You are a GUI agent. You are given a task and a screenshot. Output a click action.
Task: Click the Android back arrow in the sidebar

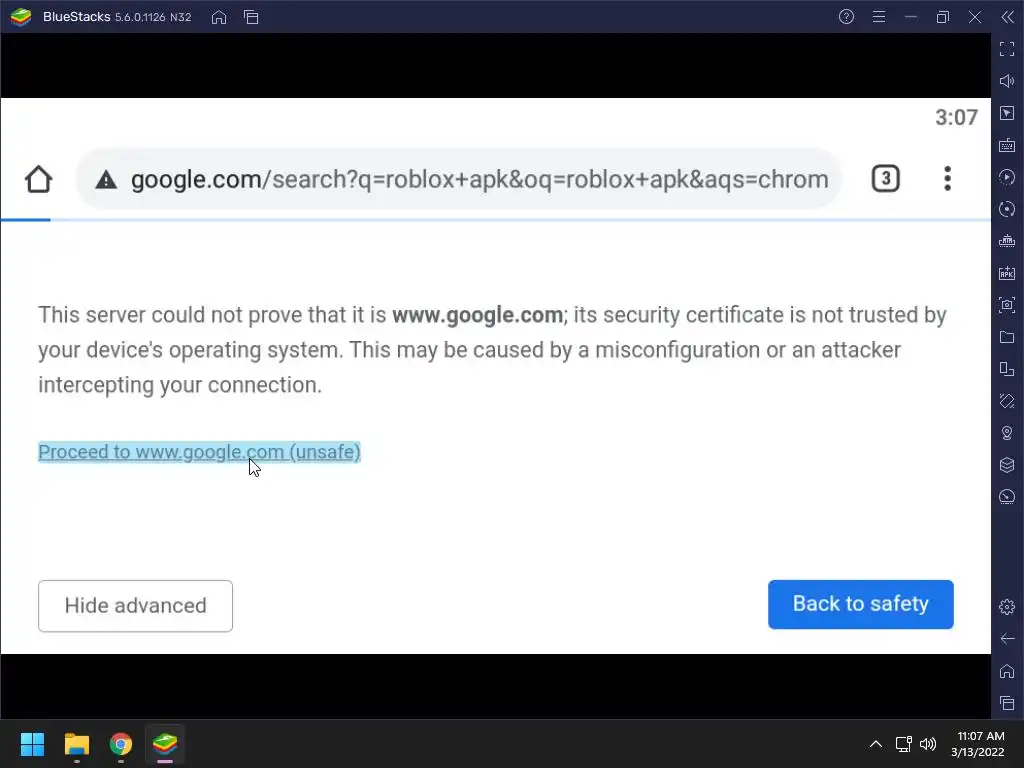[x=1006, y=639]
